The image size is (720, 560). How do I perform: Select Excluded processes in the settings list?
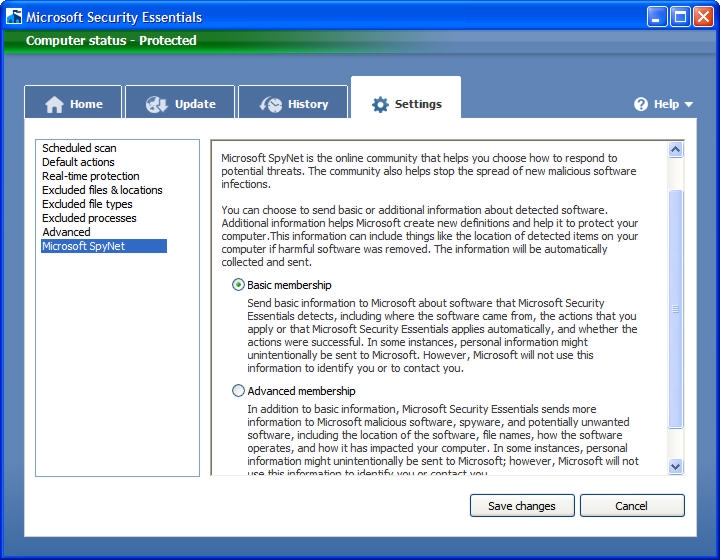(89, 218)
